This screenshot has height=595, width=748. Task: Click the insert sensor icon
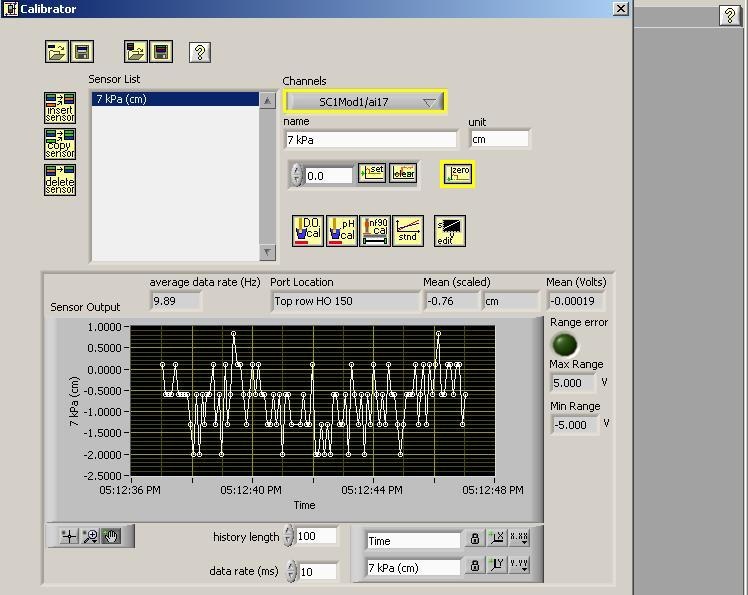click(60, 108)
